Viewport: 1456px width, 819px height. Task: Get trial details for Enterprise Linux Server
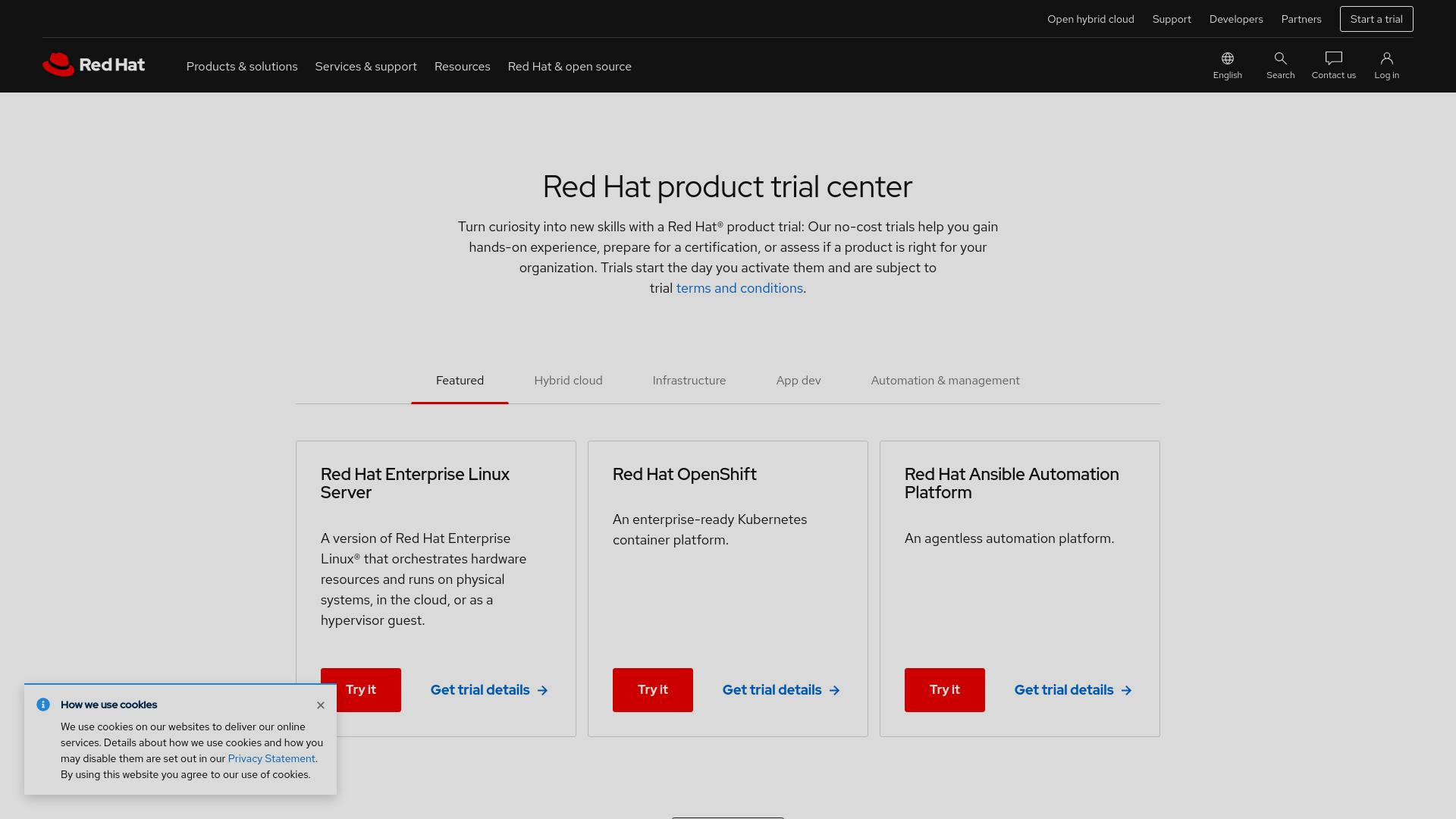tap(489, 690)
